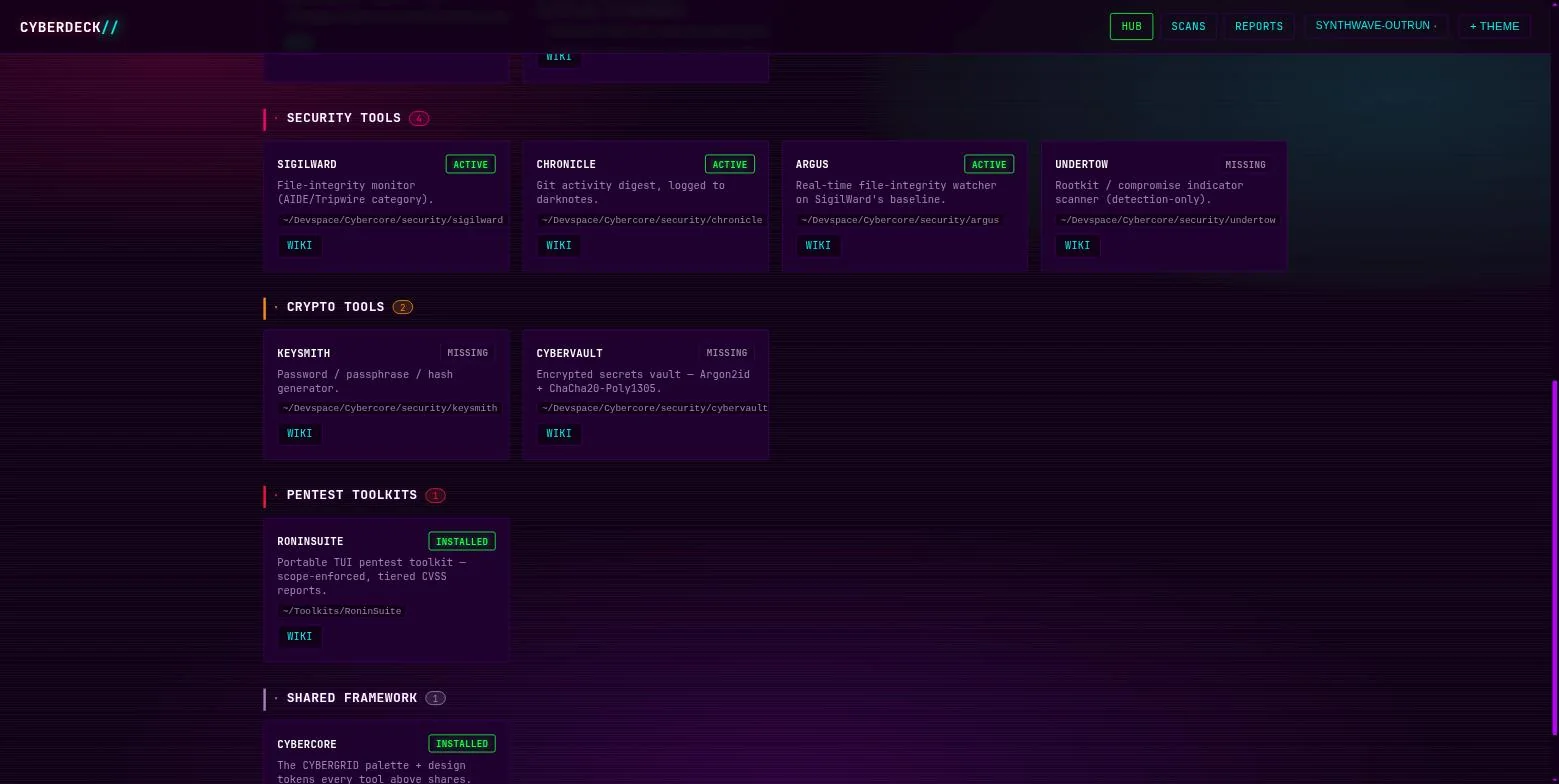
Task: Select the CRYPTO TOOLS section heading
Action: (336, 307)
